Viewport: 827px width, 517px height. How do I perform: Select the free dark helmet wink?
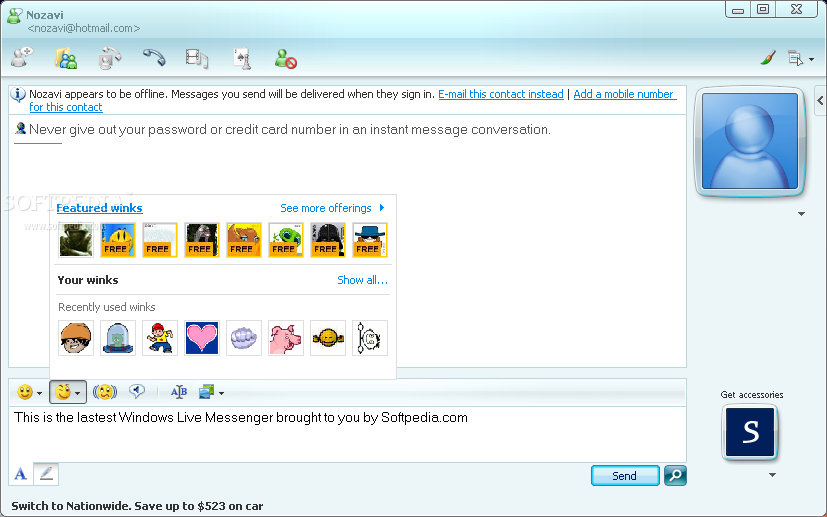click(x=328, y=240)
